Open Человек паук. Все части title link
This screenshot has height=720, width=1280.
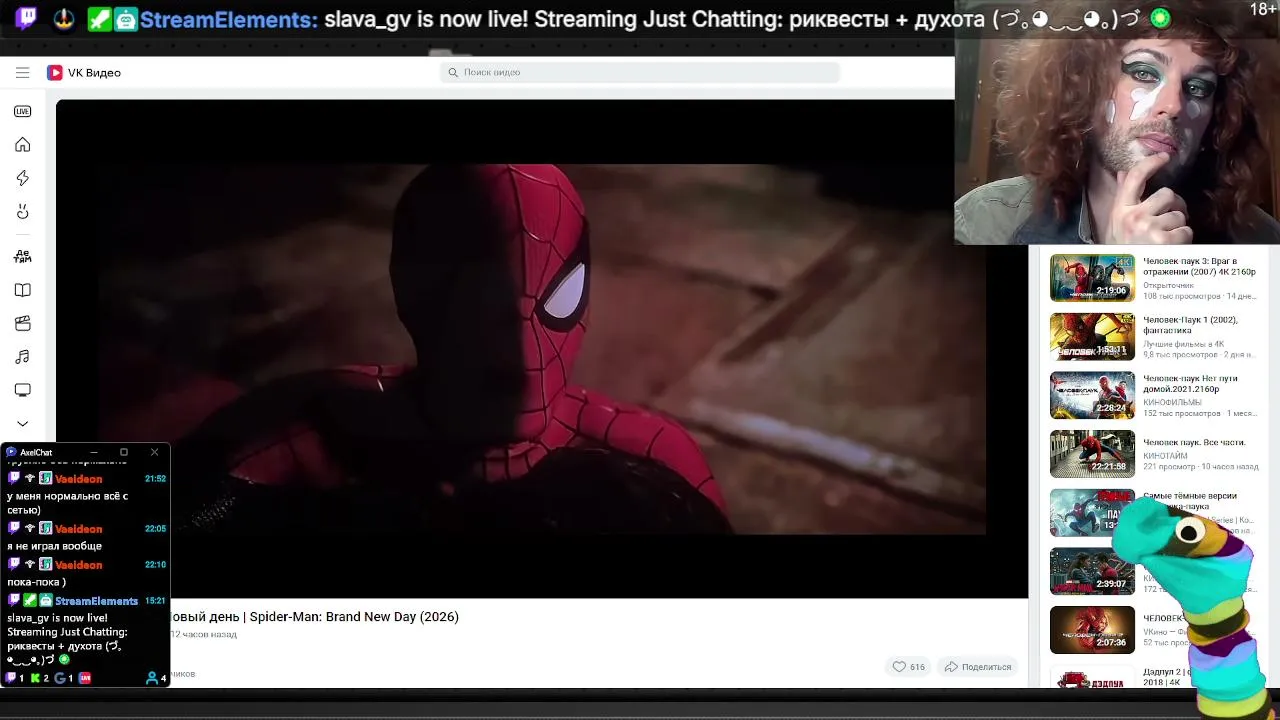tap(1194, 442)
